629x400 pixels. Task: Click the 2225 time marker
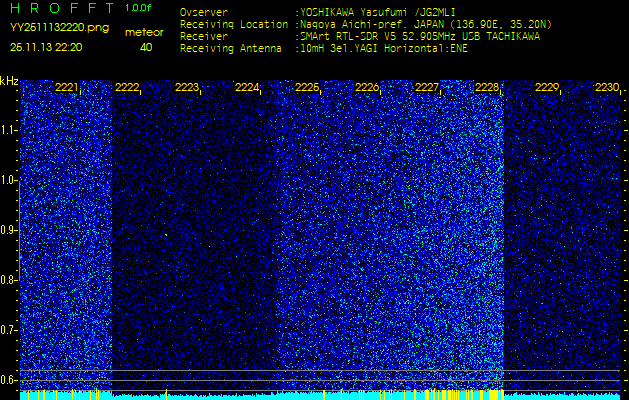tap(307, 87)
